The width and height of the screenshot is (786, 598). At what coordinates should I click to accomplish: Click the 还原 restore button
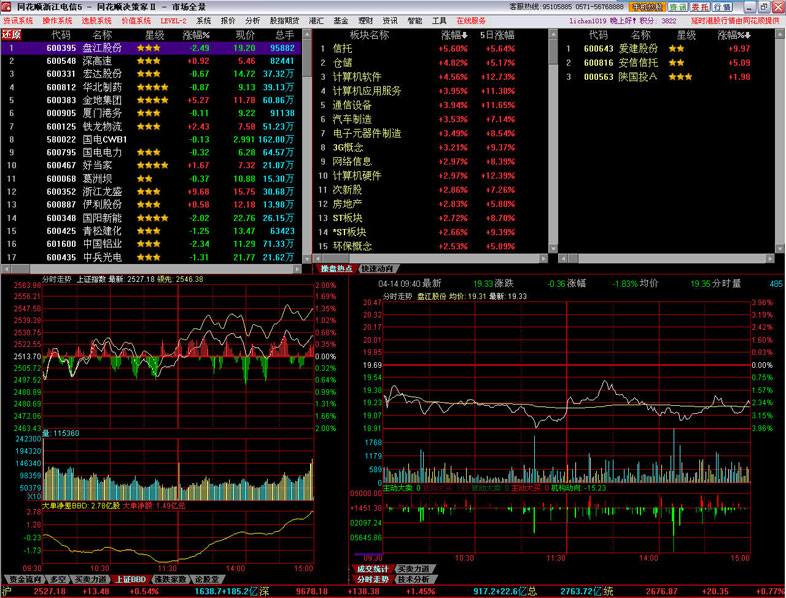11,33
